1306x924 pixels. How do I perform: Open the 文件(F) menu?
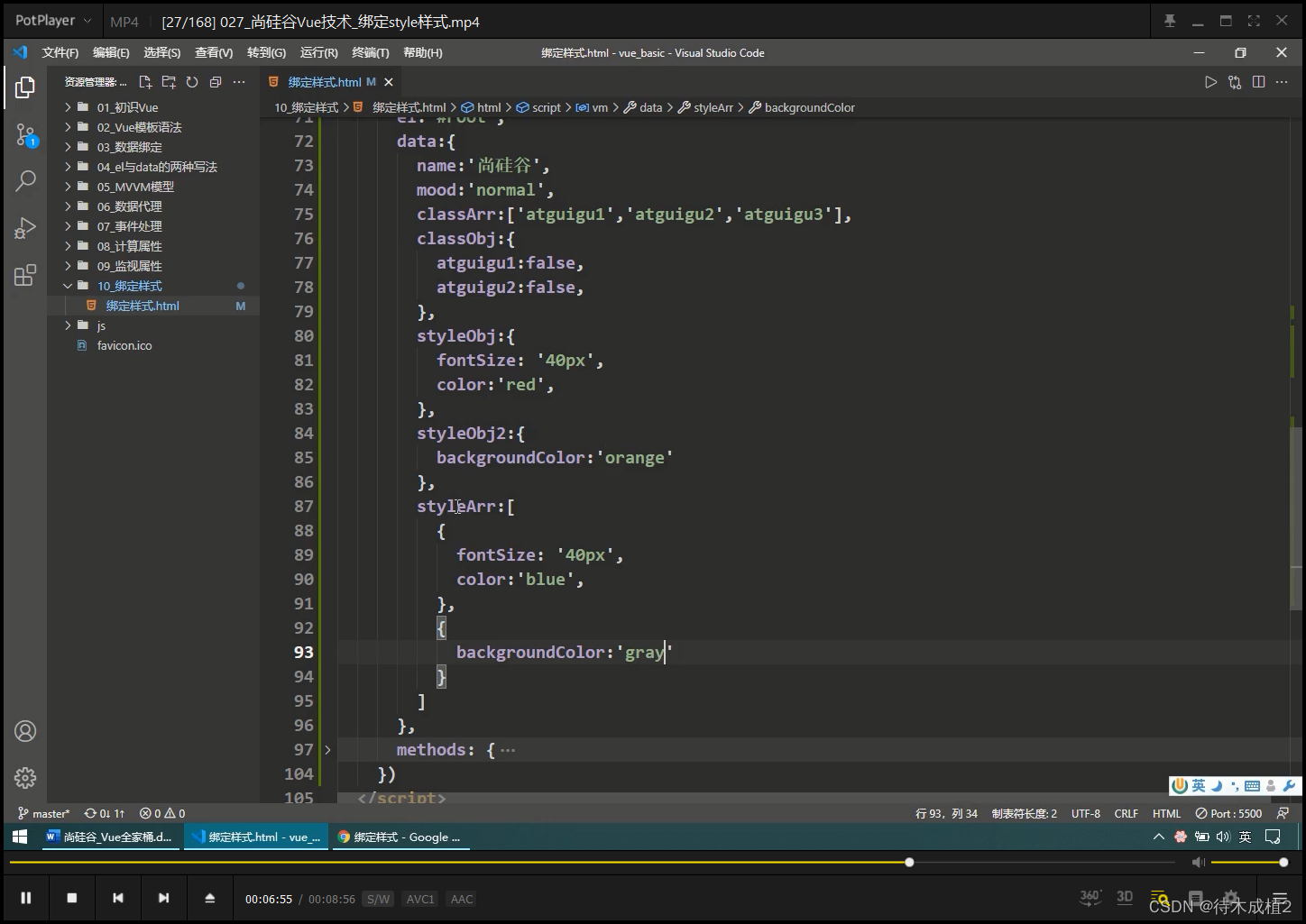[x=60, y=53]
